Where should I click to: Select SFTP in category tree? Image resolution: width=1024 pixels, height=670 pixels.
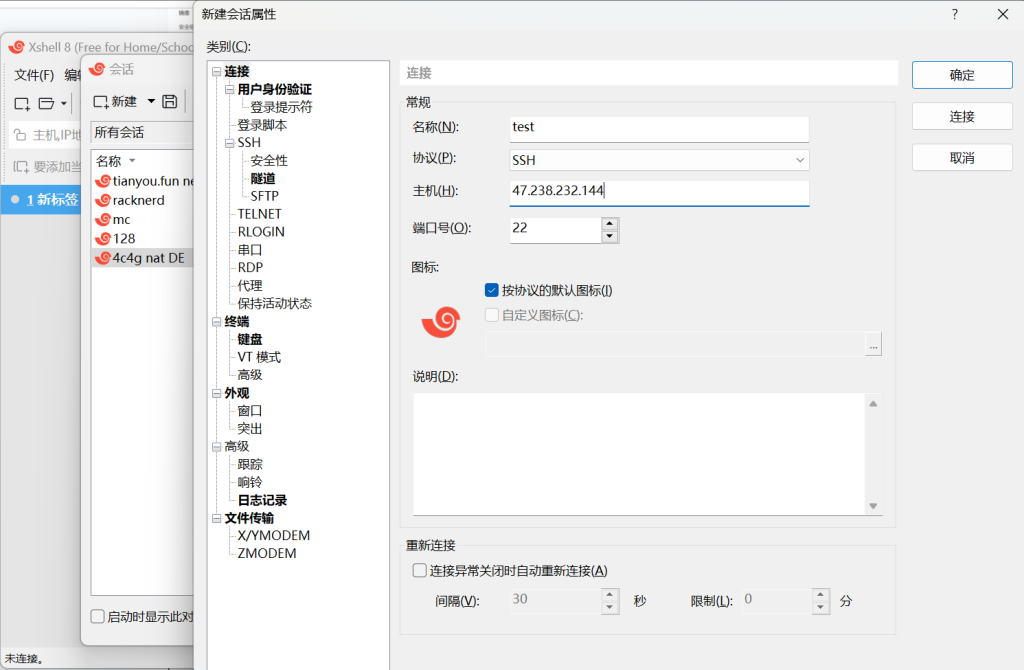(264, 196)
